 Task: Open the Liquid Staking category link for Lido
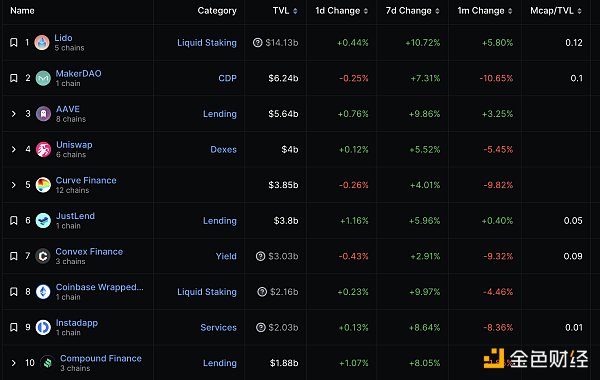207,42
